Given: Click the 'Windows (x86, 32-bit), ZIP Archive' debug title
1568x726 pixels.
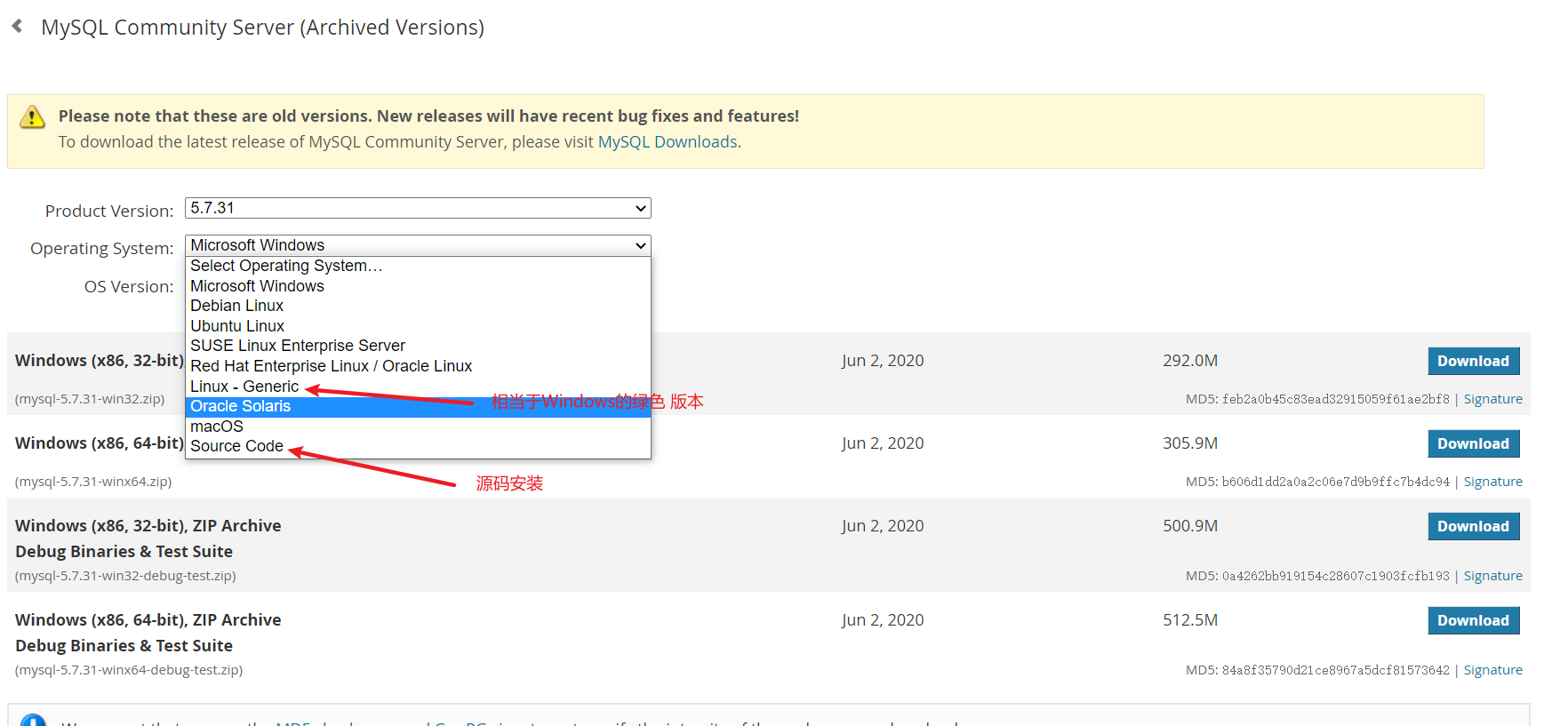Looking at the screenshot, I should pos(148,525).
